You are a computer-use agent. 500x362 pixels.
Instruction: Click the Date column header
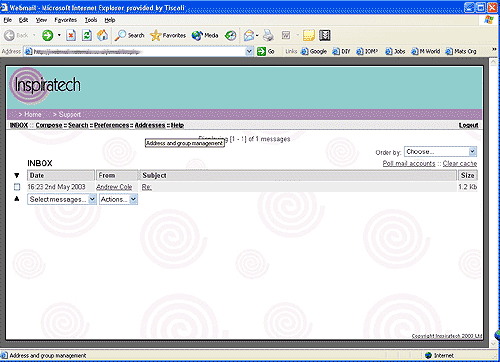click(61, 175)
